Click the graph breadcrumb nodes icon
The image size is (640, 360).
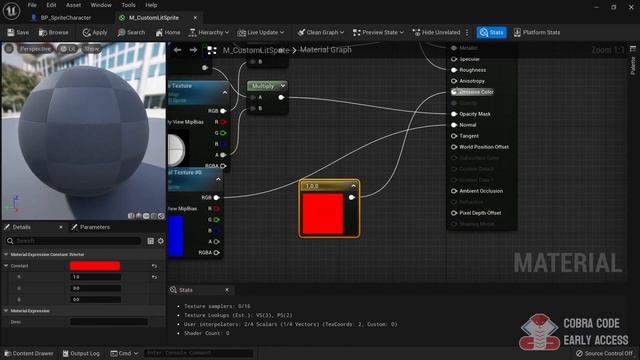pos(211,50)
